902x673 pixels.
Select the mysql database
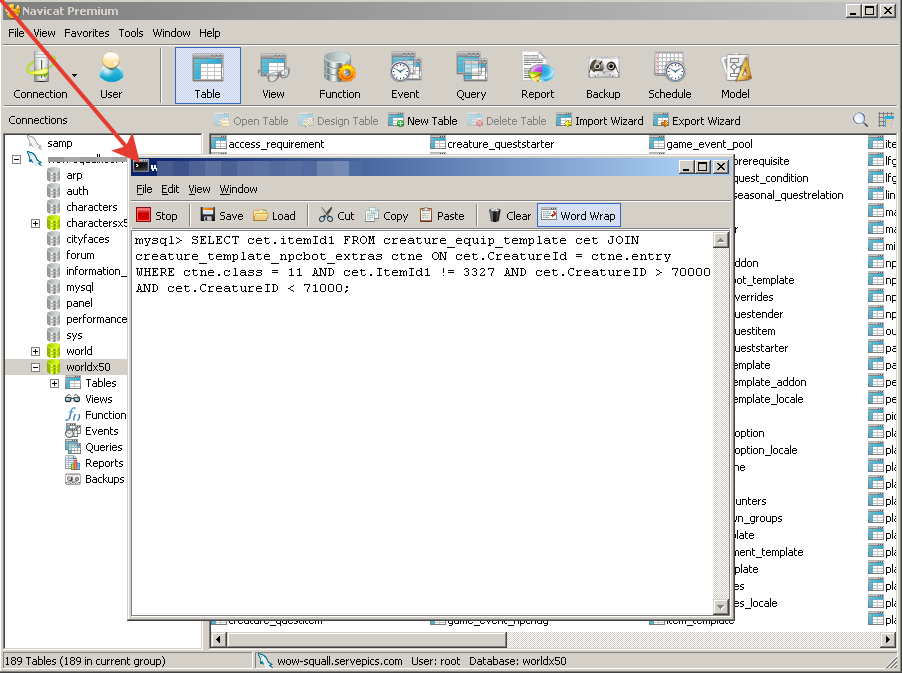79,287
